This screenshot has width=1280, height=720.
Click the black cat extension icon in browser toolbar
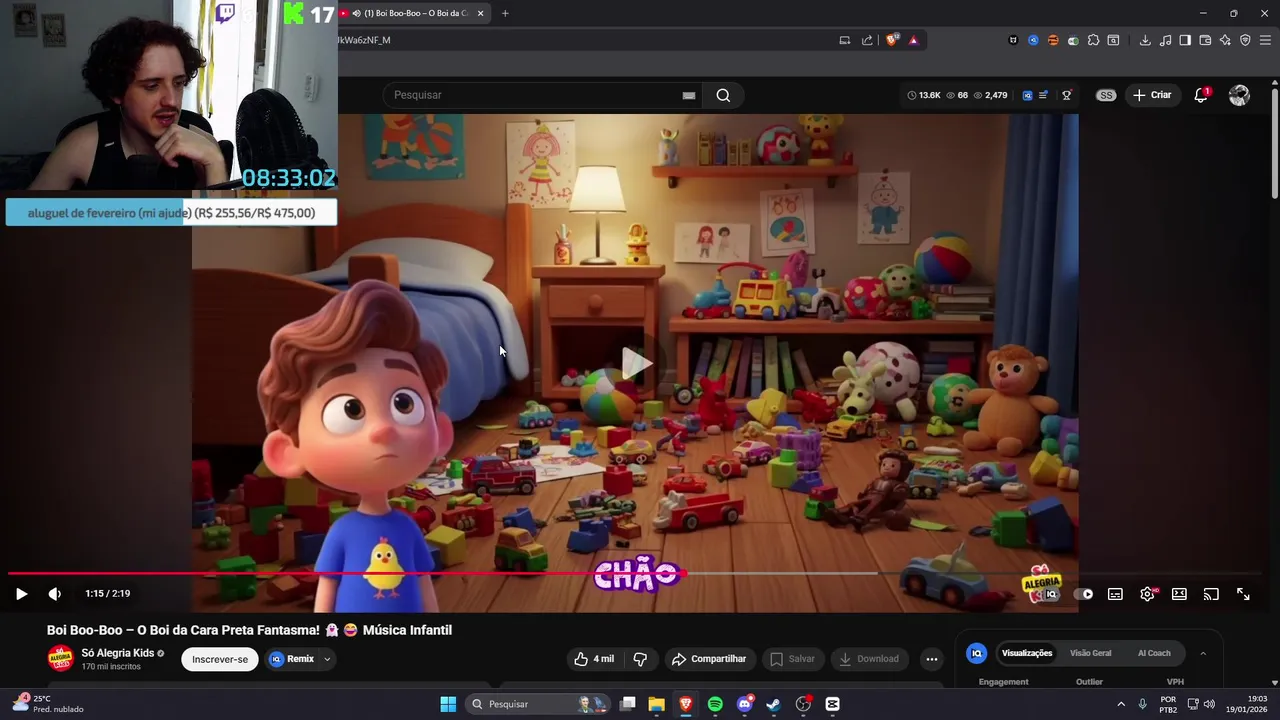pyautogui.click(x=1013, y=40)
